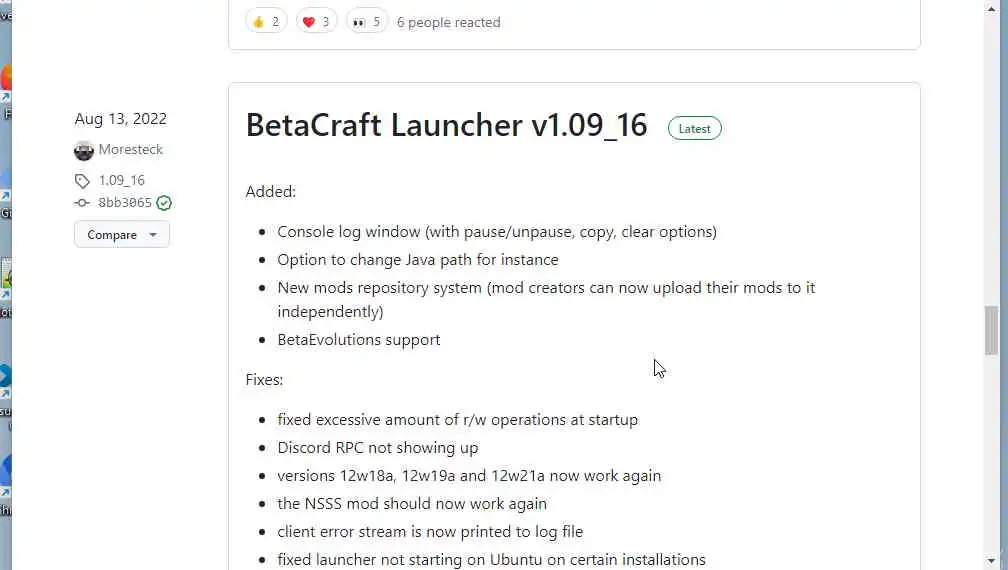The width and height of the screenshot is (1008, 570).
Task: Expand the Compare dropdown
Action: tap(121, 235)
